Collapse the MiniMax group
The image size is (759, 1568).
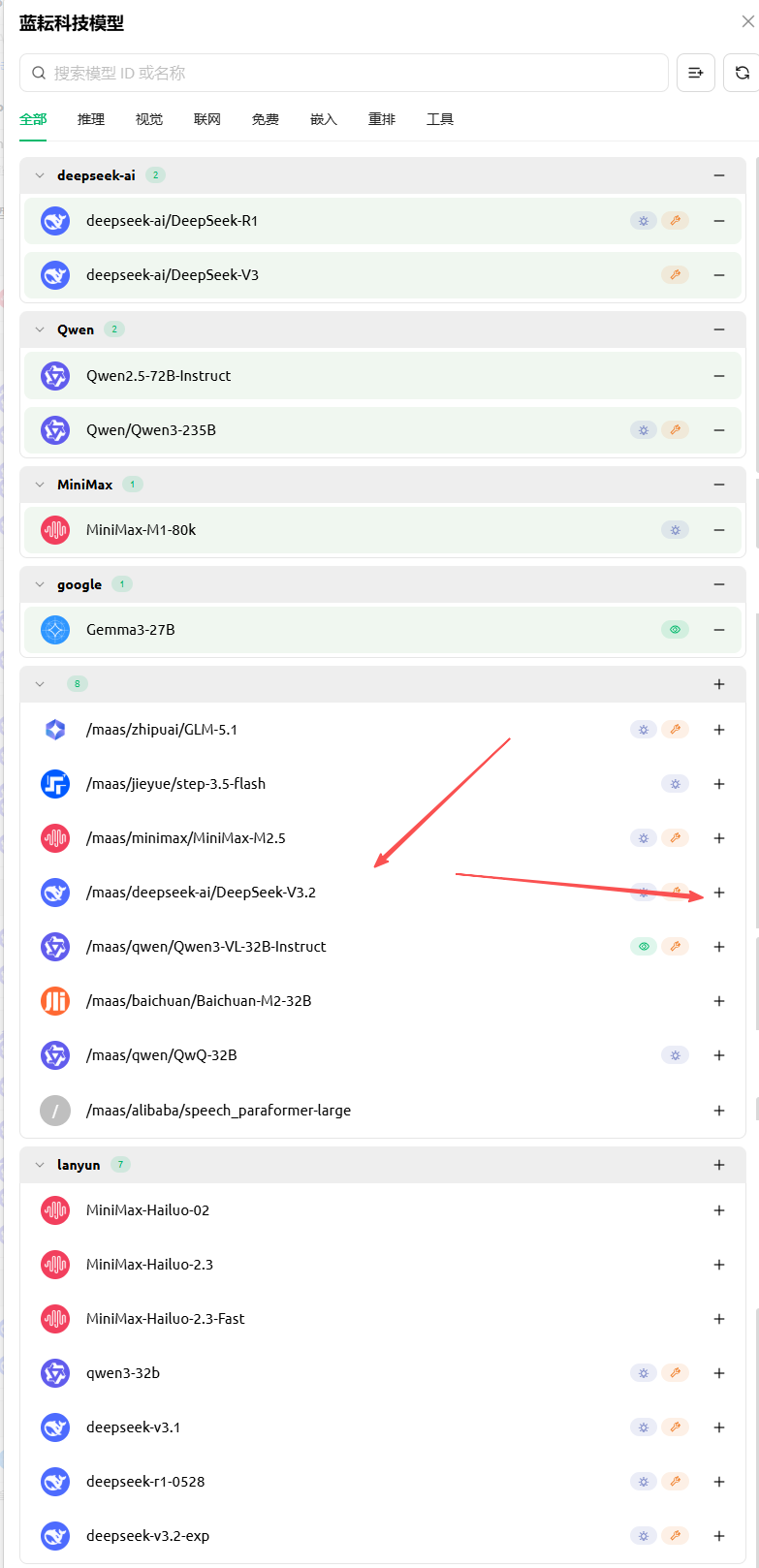click(40, 485)
